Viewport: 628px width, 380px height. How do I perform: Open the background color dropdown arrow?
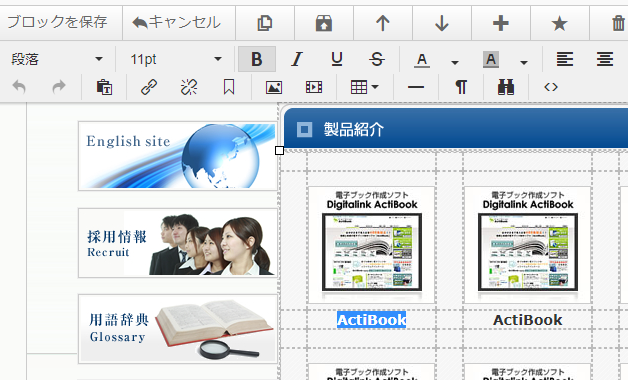click(x=524, y=62)
